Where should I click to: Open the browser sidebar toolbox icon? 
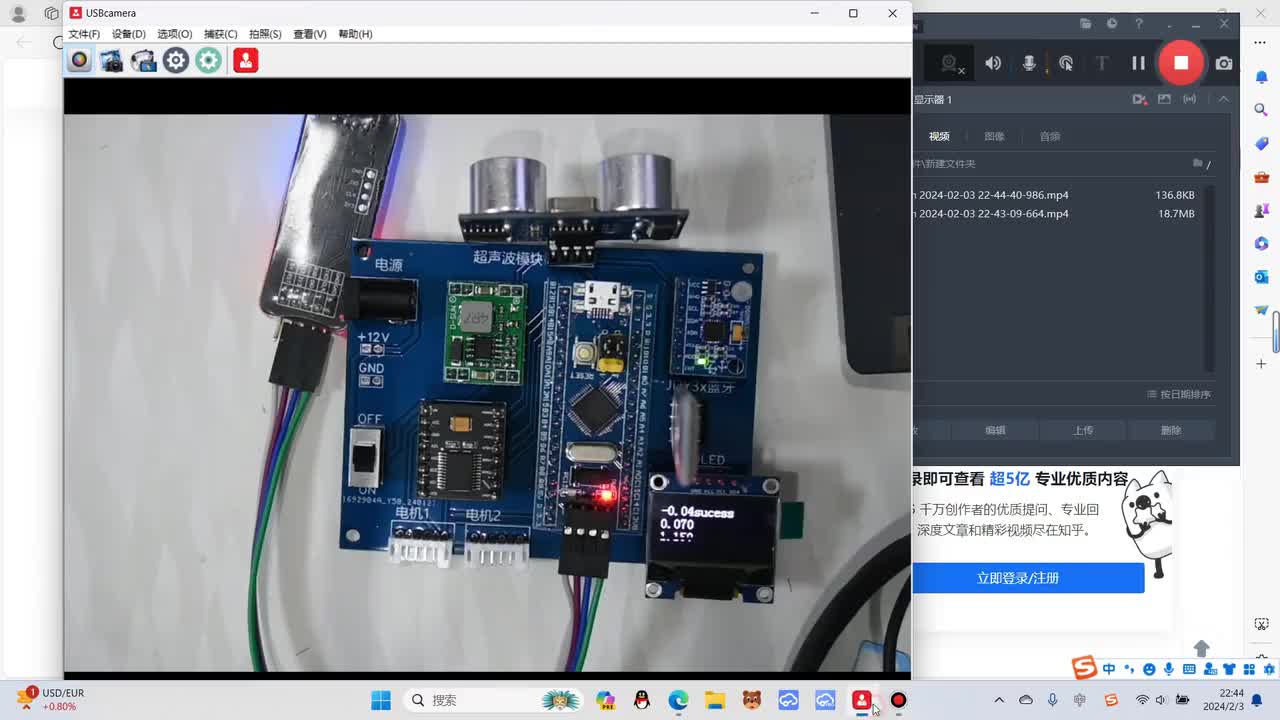click(x=1262, y=177)
